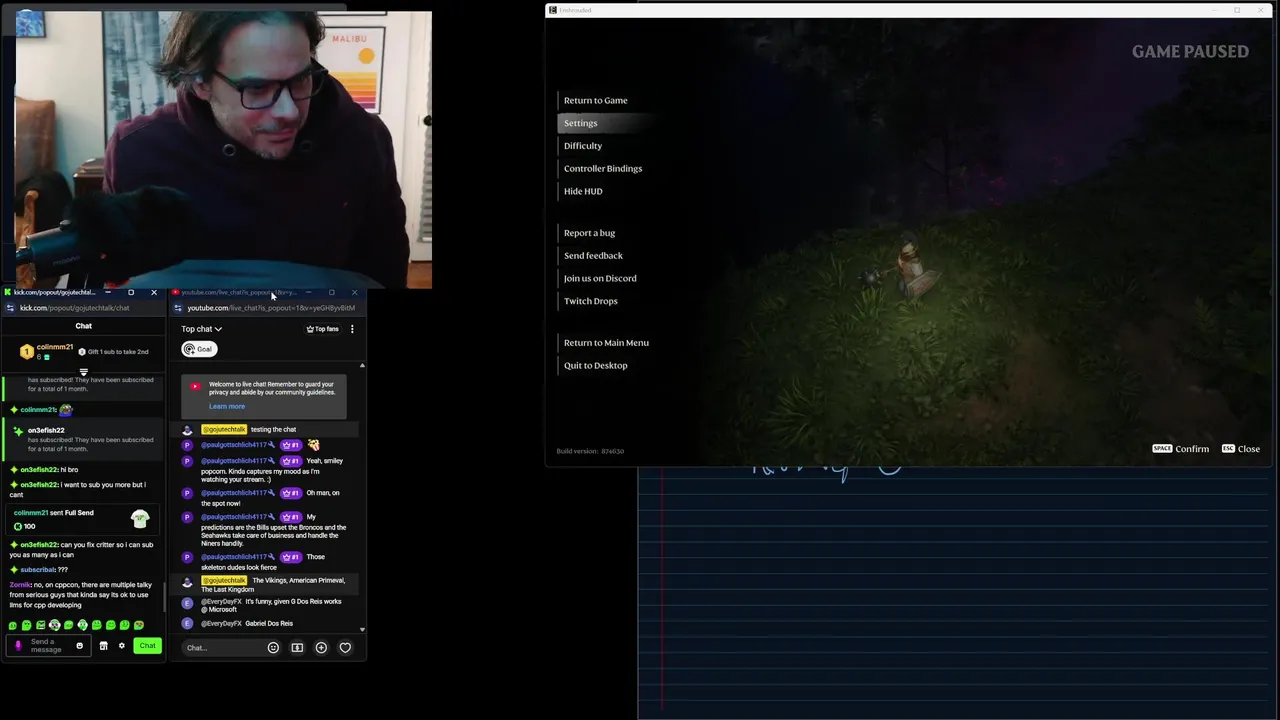1280x720 pixels.
Task: Select Return to Game in pause menu
Action: [x=596, y=101]
